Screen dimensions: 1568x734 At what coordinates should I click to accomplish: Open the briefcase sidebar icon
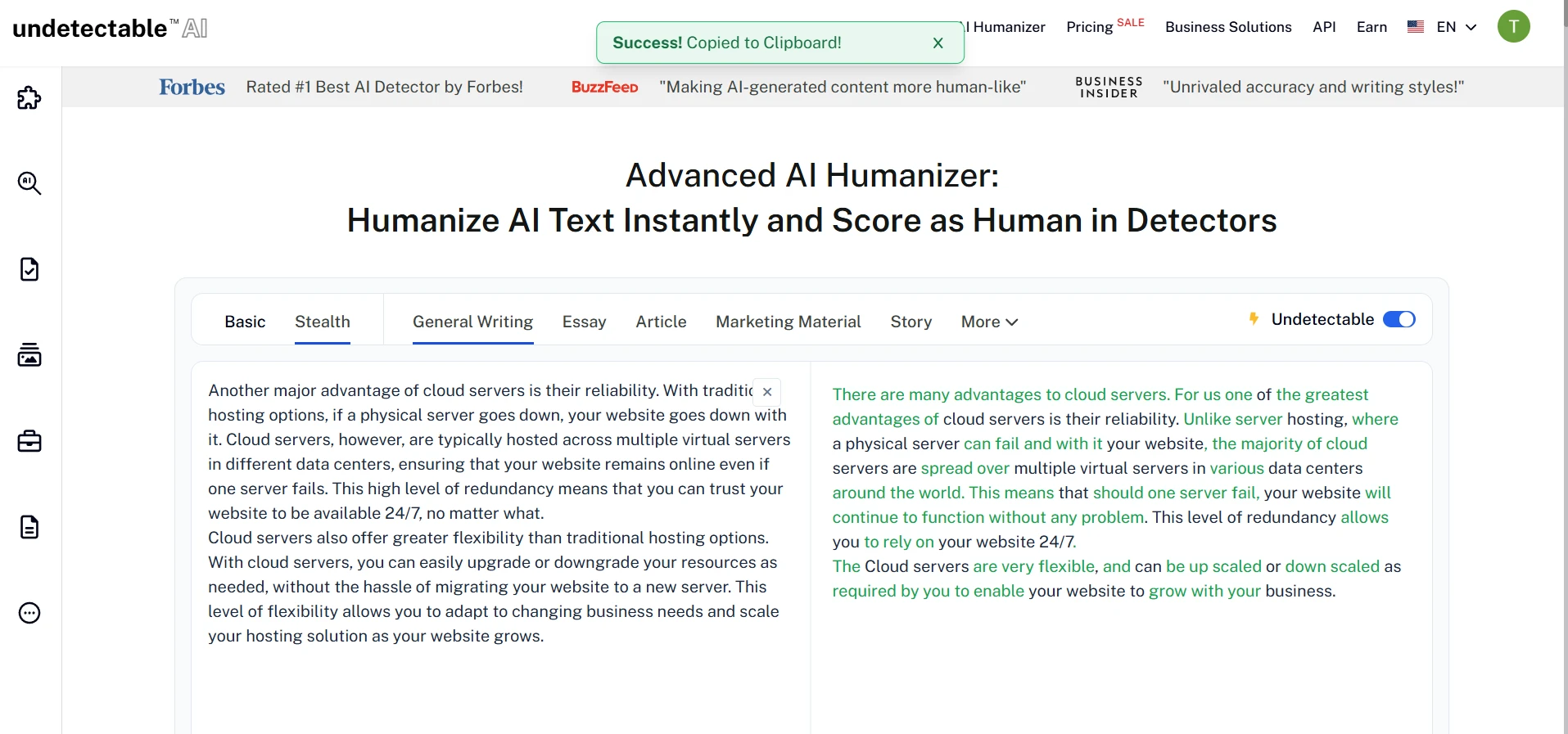click(x=29, y=441)
